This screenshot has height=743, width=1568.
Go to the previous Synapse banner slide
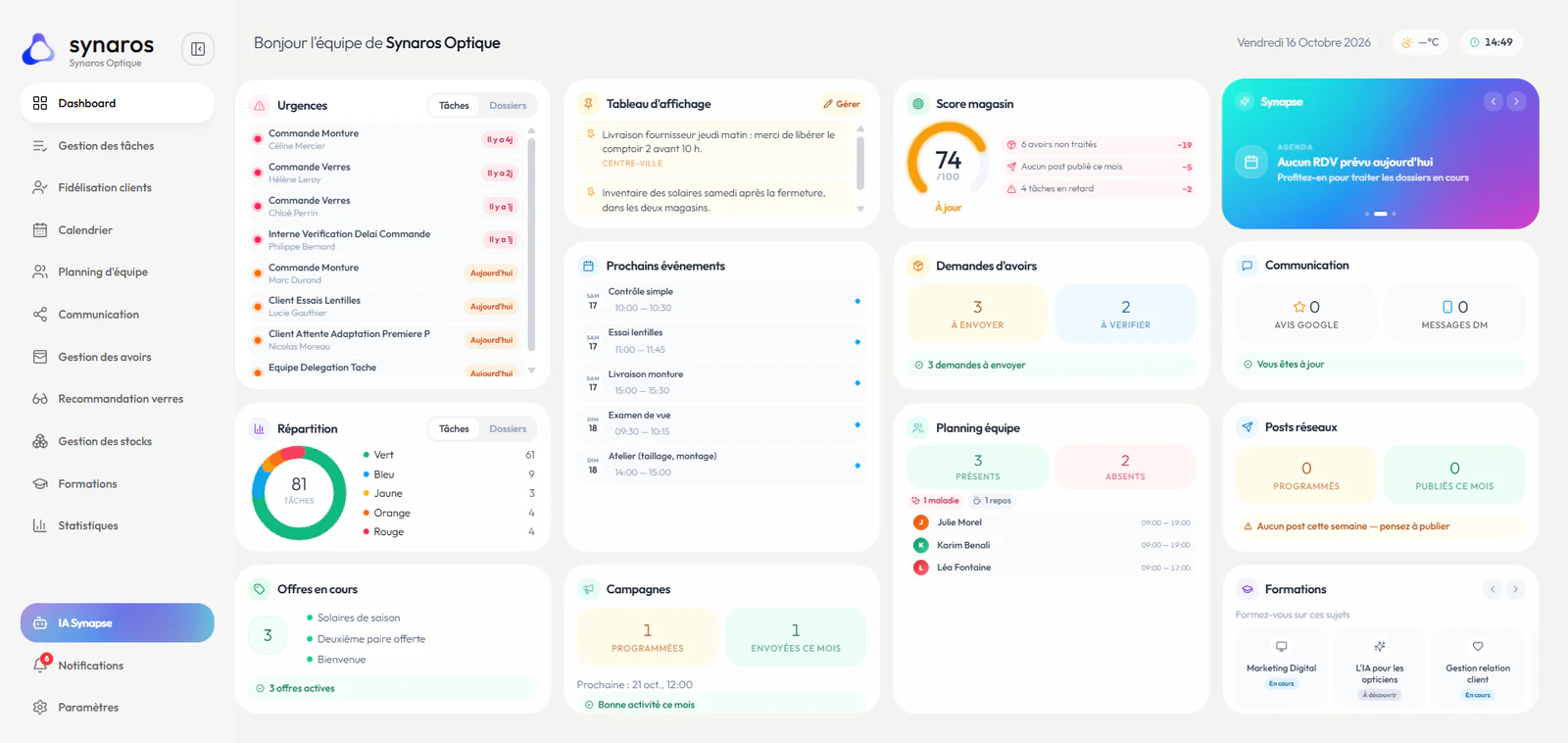point(1494,102)
